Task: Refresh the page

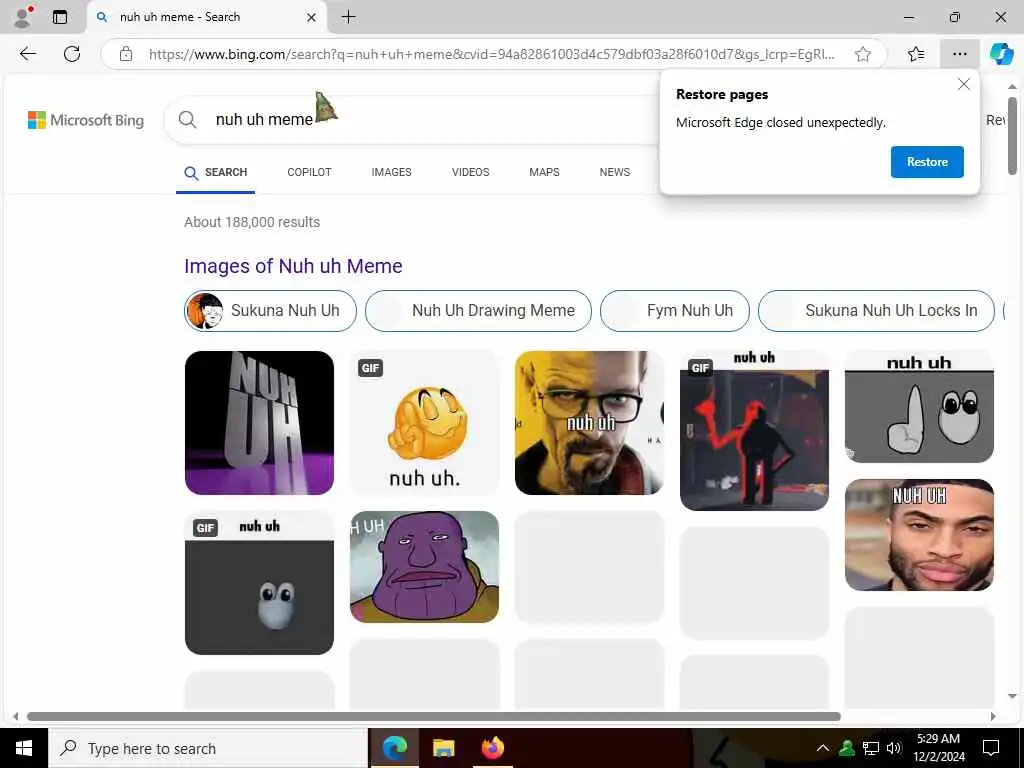Action: pos(72,54)
